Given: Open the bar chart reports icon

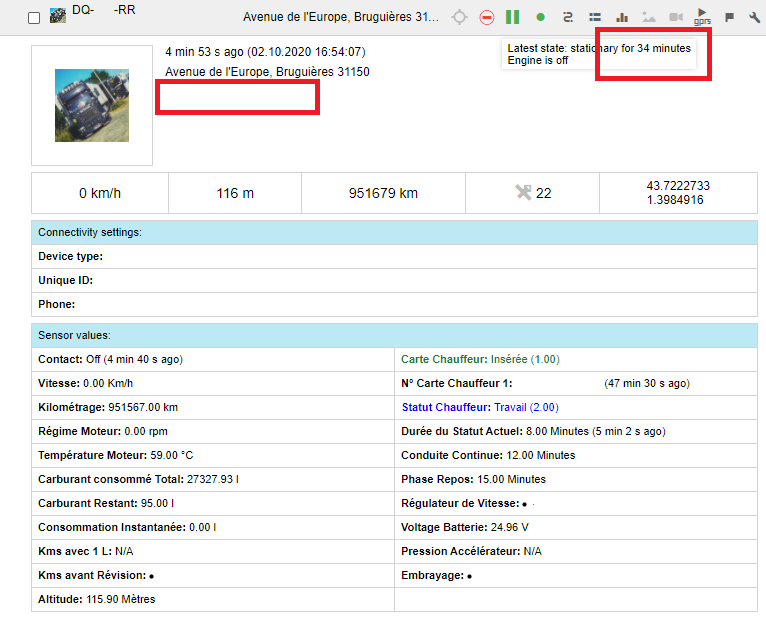Looking at the screenshot, I should click(x=622, y=17).
